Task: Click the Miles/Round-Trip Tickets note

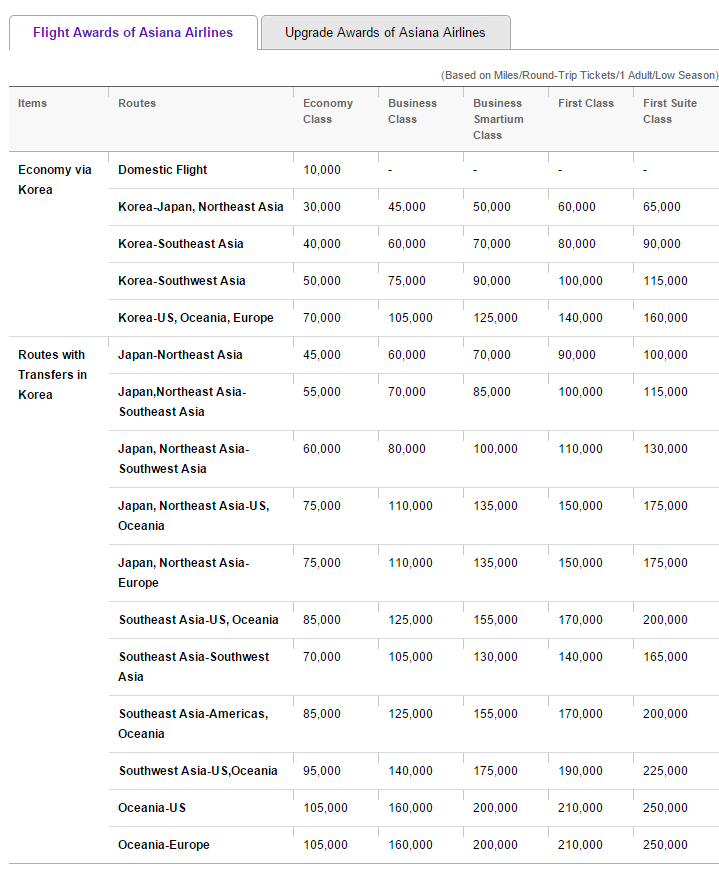Action: (x=579, y=75)
